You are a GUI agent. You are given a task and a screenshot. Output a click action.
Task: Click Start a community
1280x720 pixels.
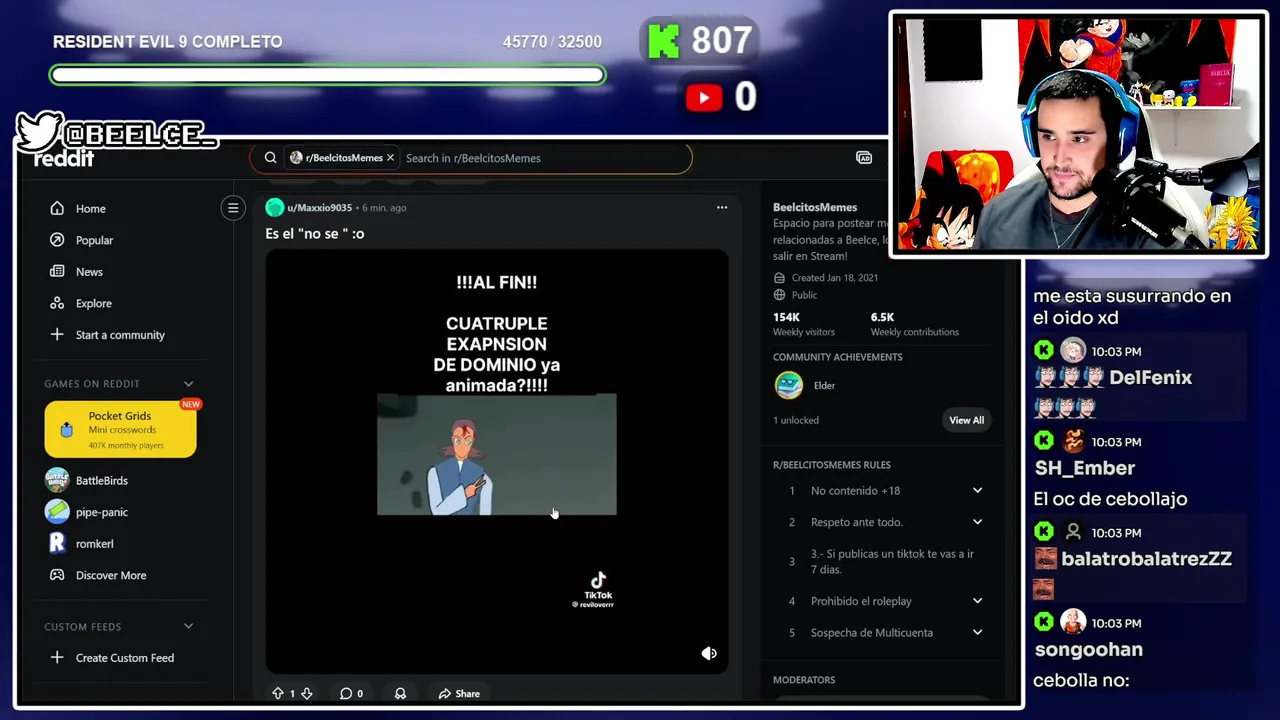click(120, 335)
